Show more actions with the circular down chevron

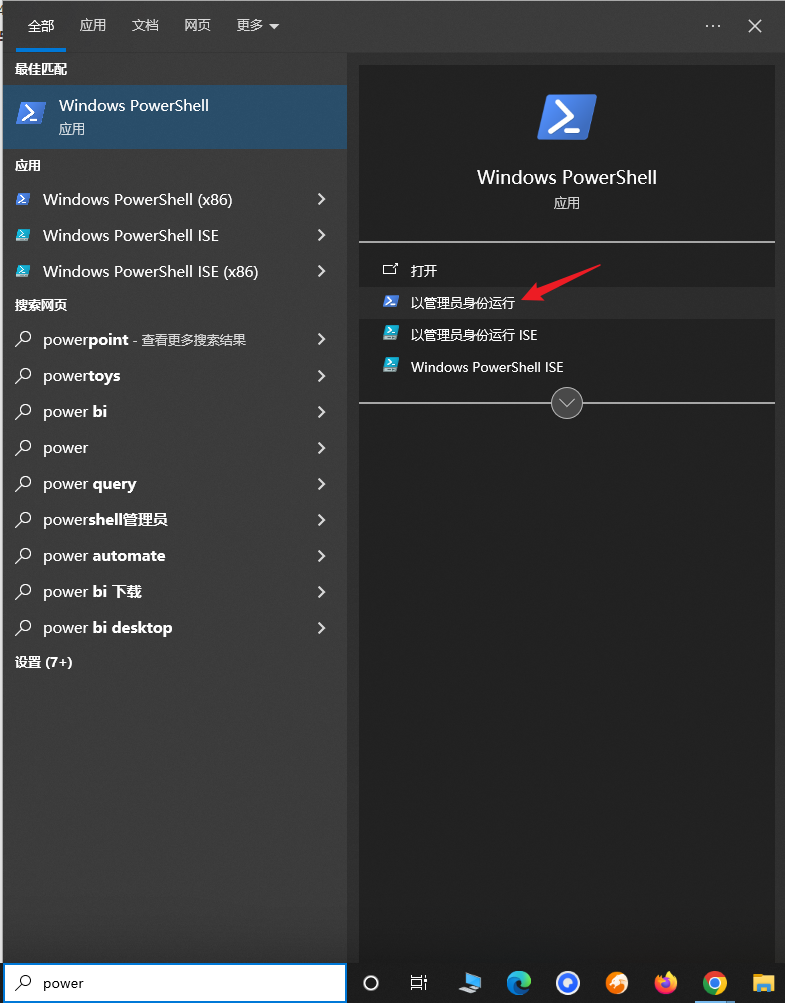tap(567, 403)
